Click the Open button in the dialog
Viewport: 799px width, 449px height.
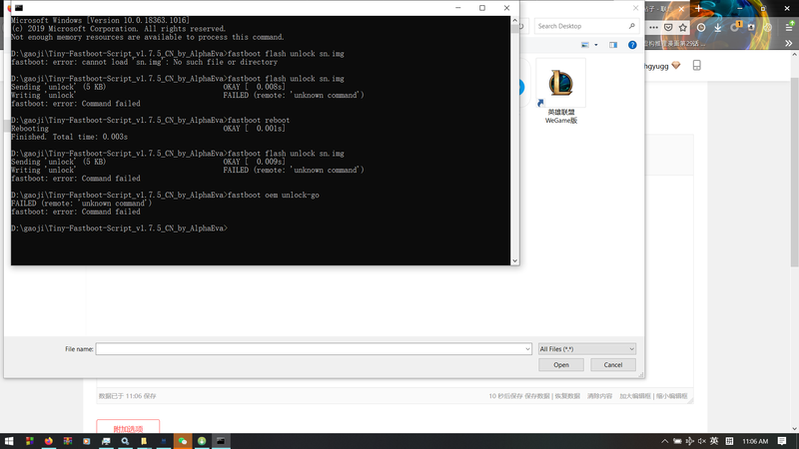coord(561,365)
